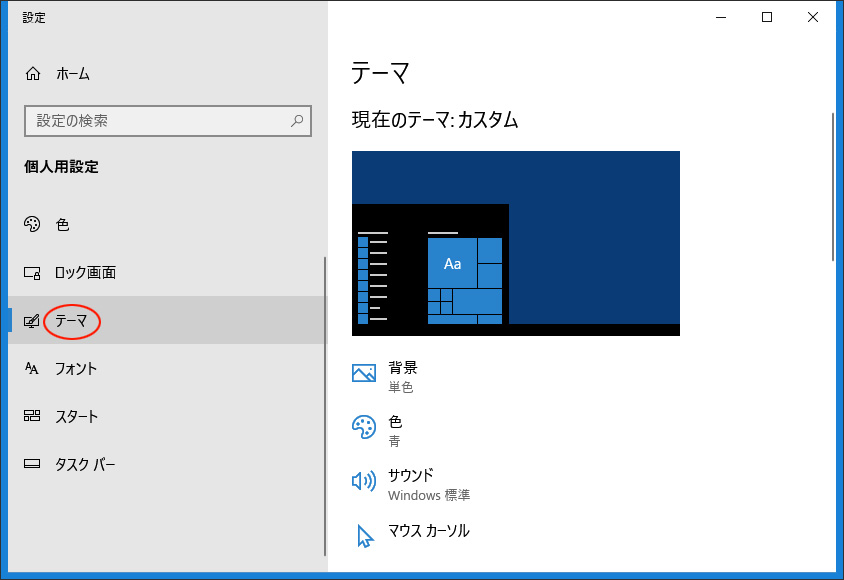This screenshot has width=844, height=580.
Task: Open フォント settings page
Action: tap(76, 369)
